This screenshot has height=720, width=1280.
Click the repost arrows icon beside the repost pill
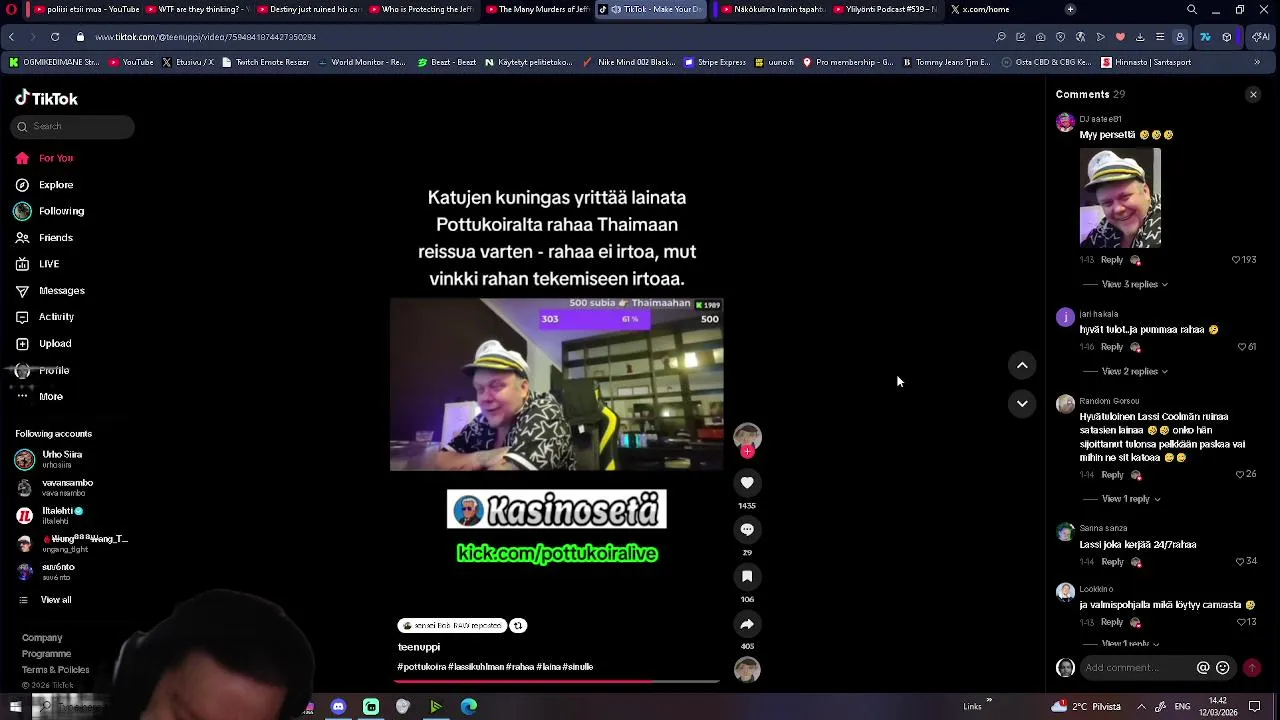518,626
